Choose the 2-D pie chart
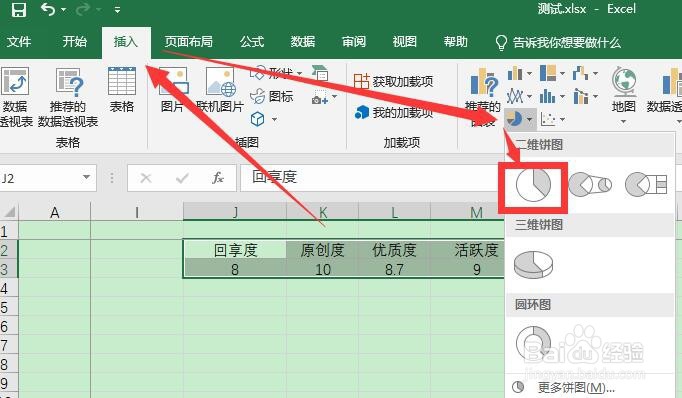The height and width of the screenshot is (398, 682). click(x=533, y=186)
